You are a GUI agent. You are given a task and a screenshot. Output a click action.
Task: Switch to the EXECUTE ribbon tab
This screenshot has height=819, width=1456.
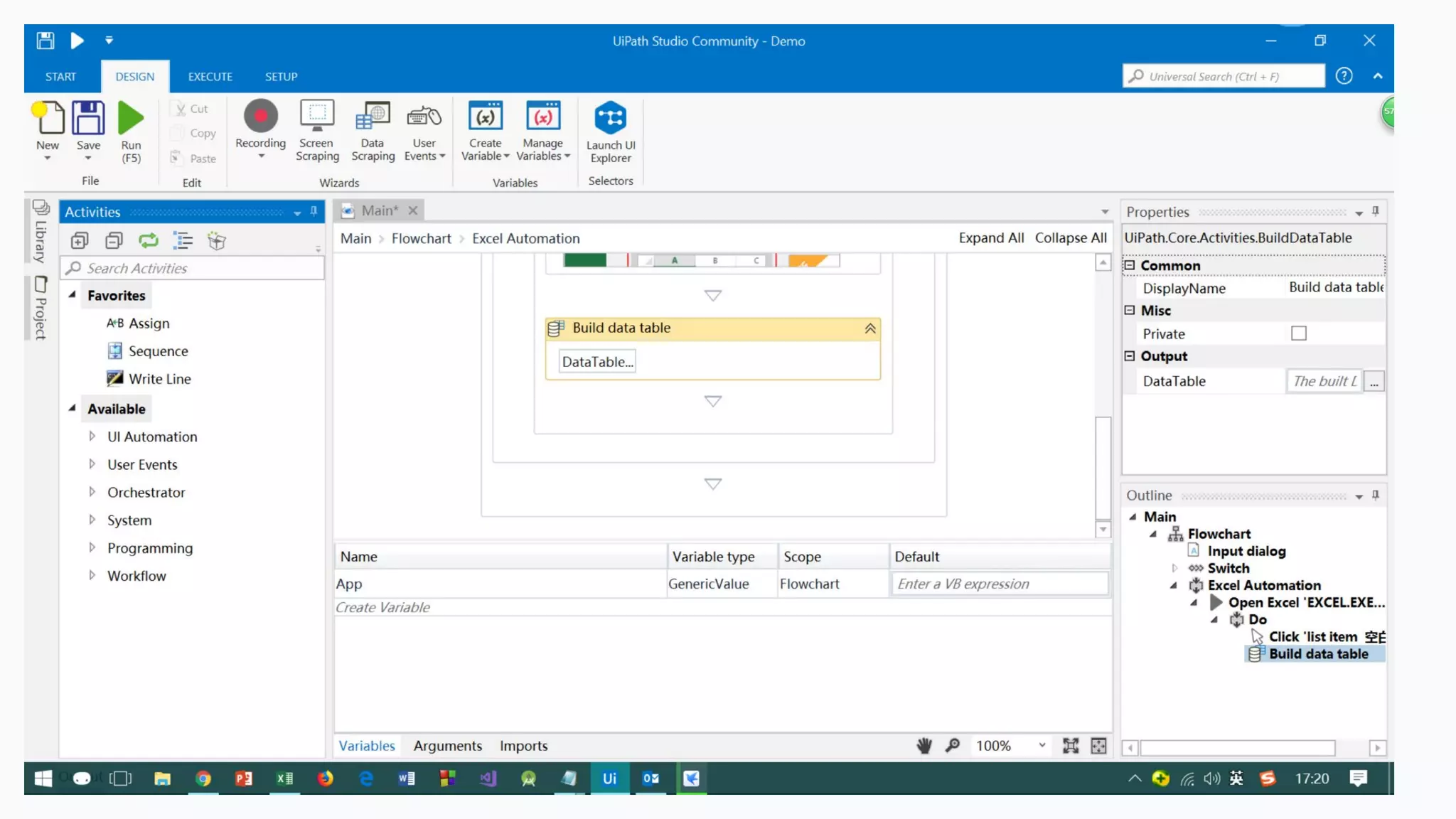coord(210,77)
